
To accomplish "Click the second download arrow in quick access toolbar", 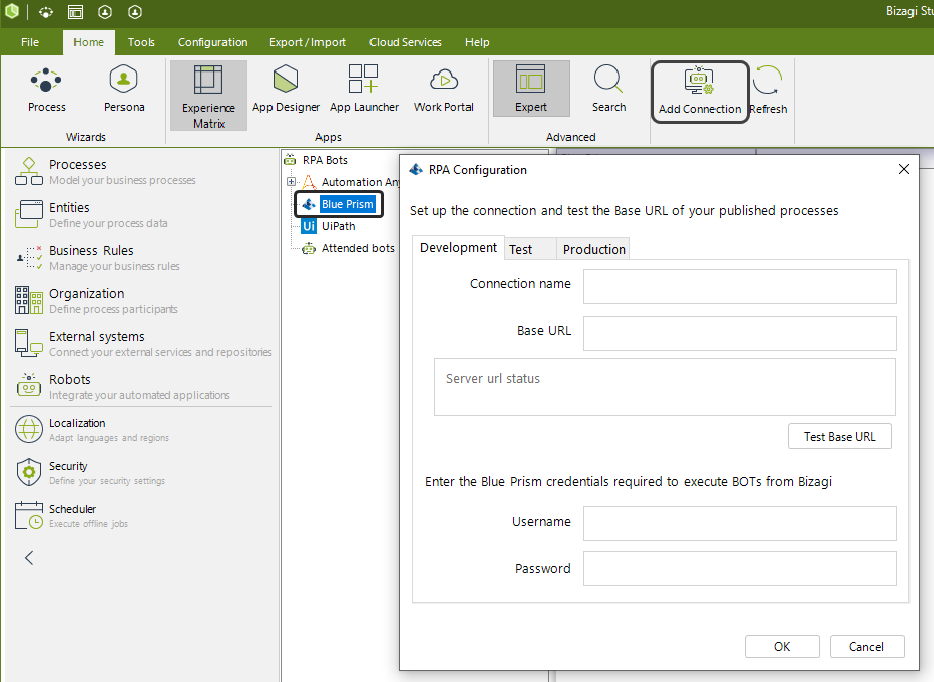I will coord(135,12).
